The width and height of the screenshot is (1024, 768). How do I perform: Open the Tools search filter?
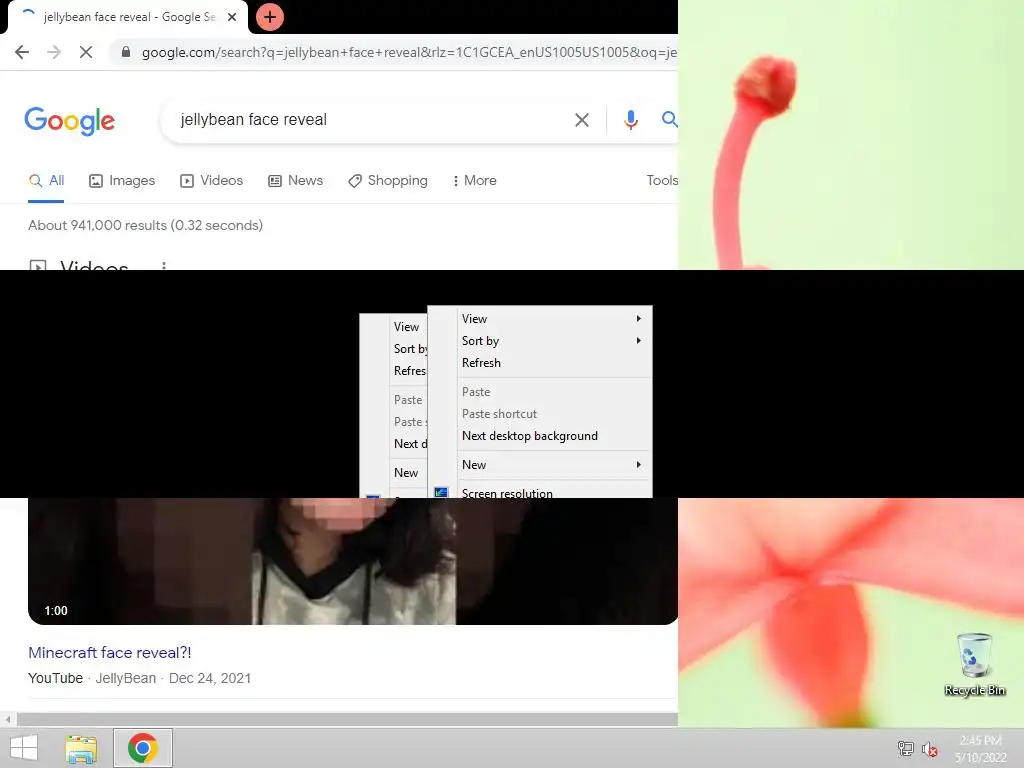point(662,180)
